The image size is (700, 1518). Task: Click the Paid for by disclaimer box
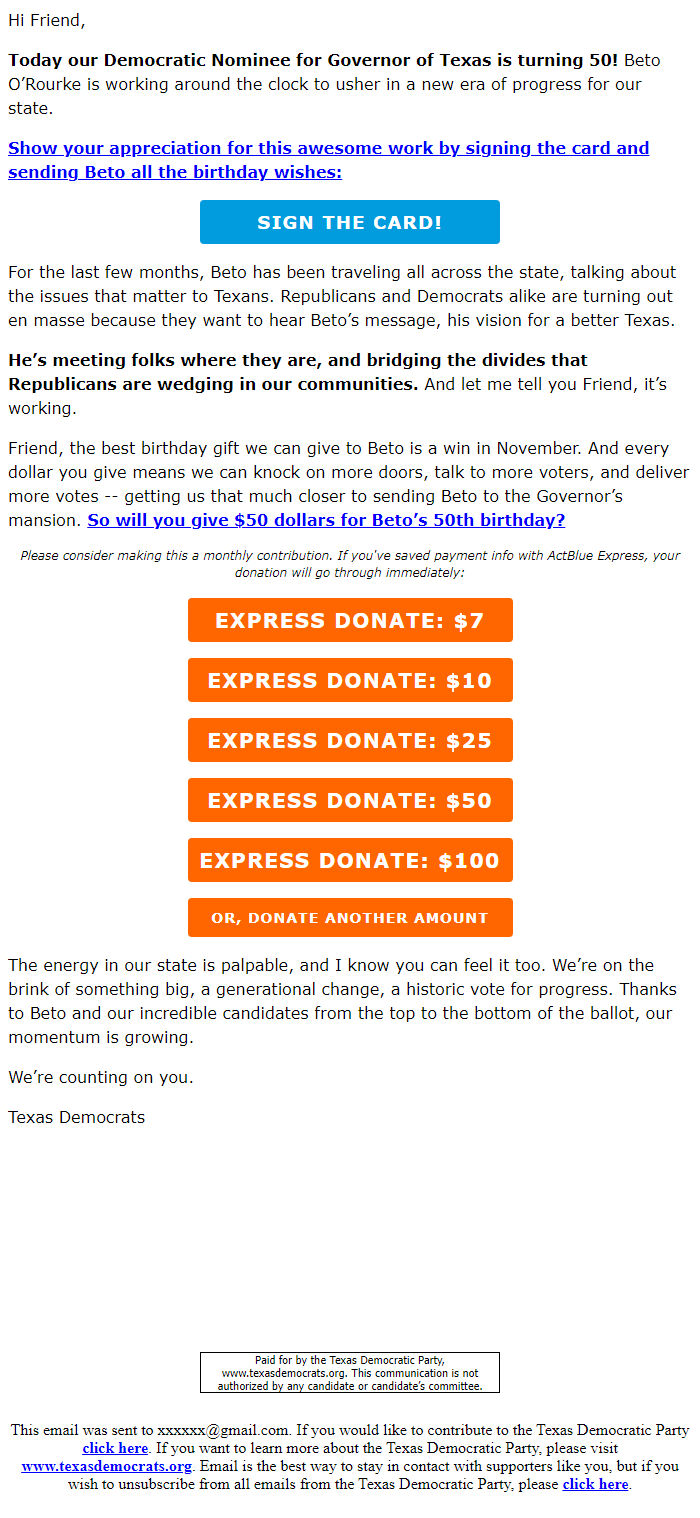tap(349, 1373)
